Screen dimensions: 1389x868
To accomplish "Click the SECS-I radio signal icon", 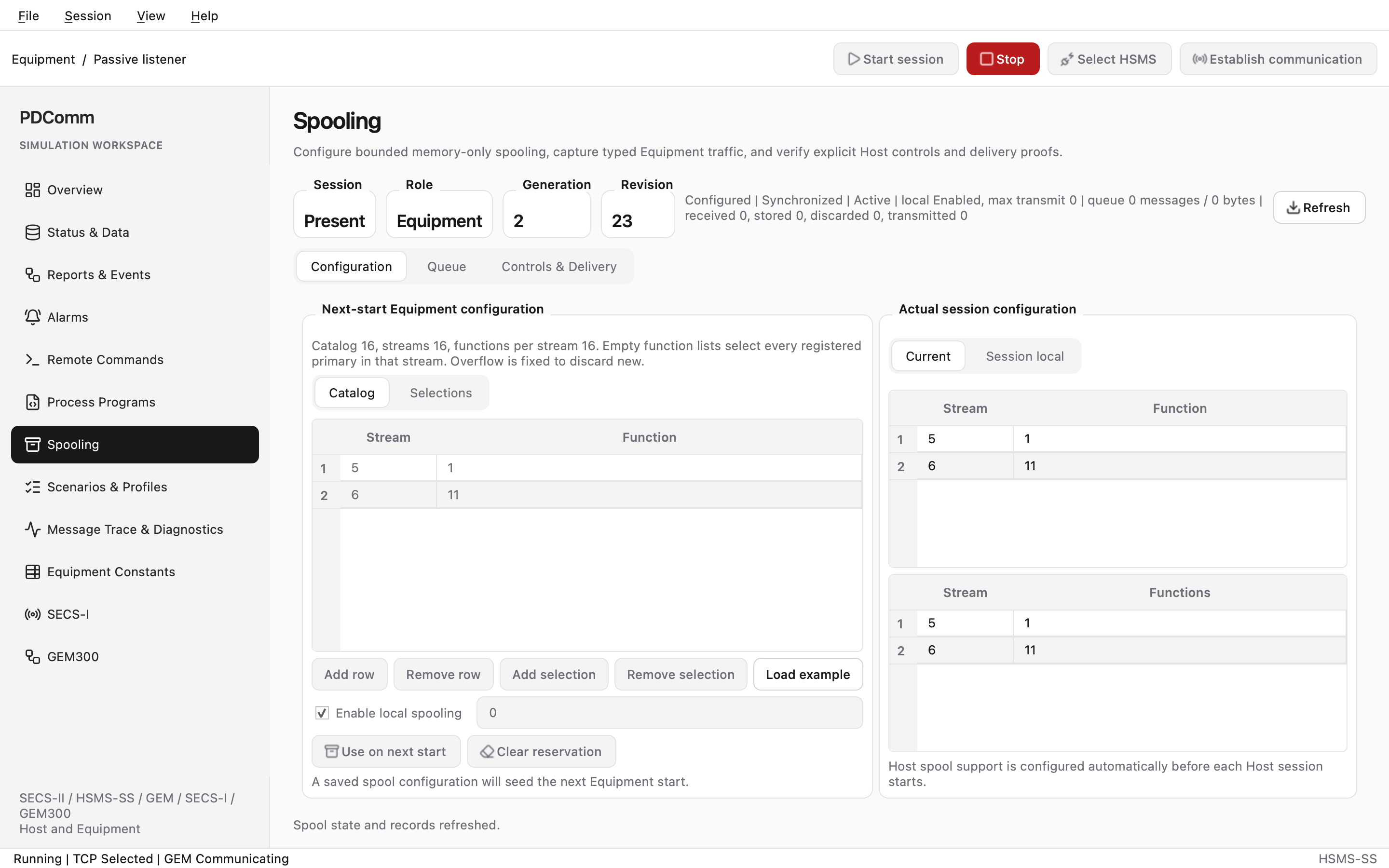I will tap(32, 614).
